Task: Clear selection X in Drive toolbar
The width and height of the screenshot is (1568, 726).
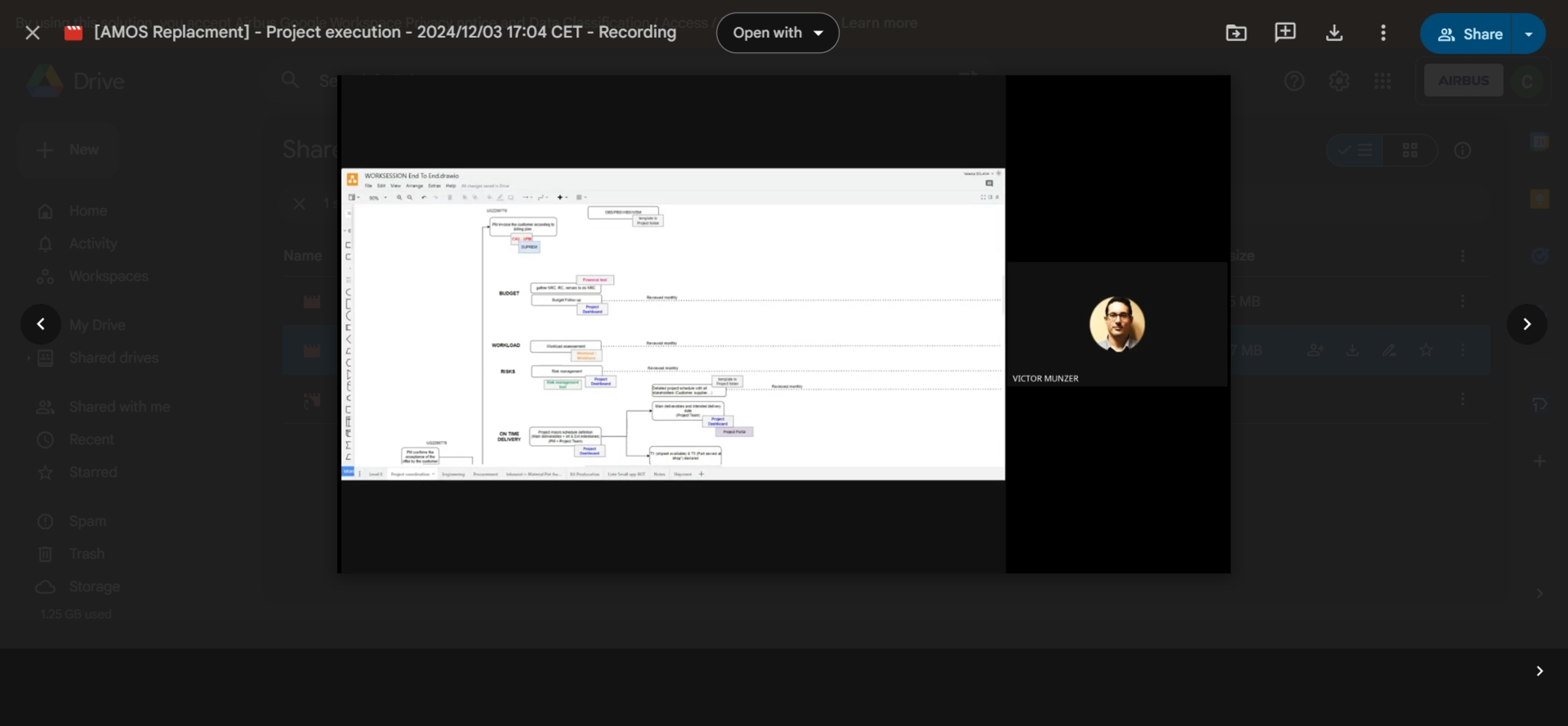Action: point(299,204)
